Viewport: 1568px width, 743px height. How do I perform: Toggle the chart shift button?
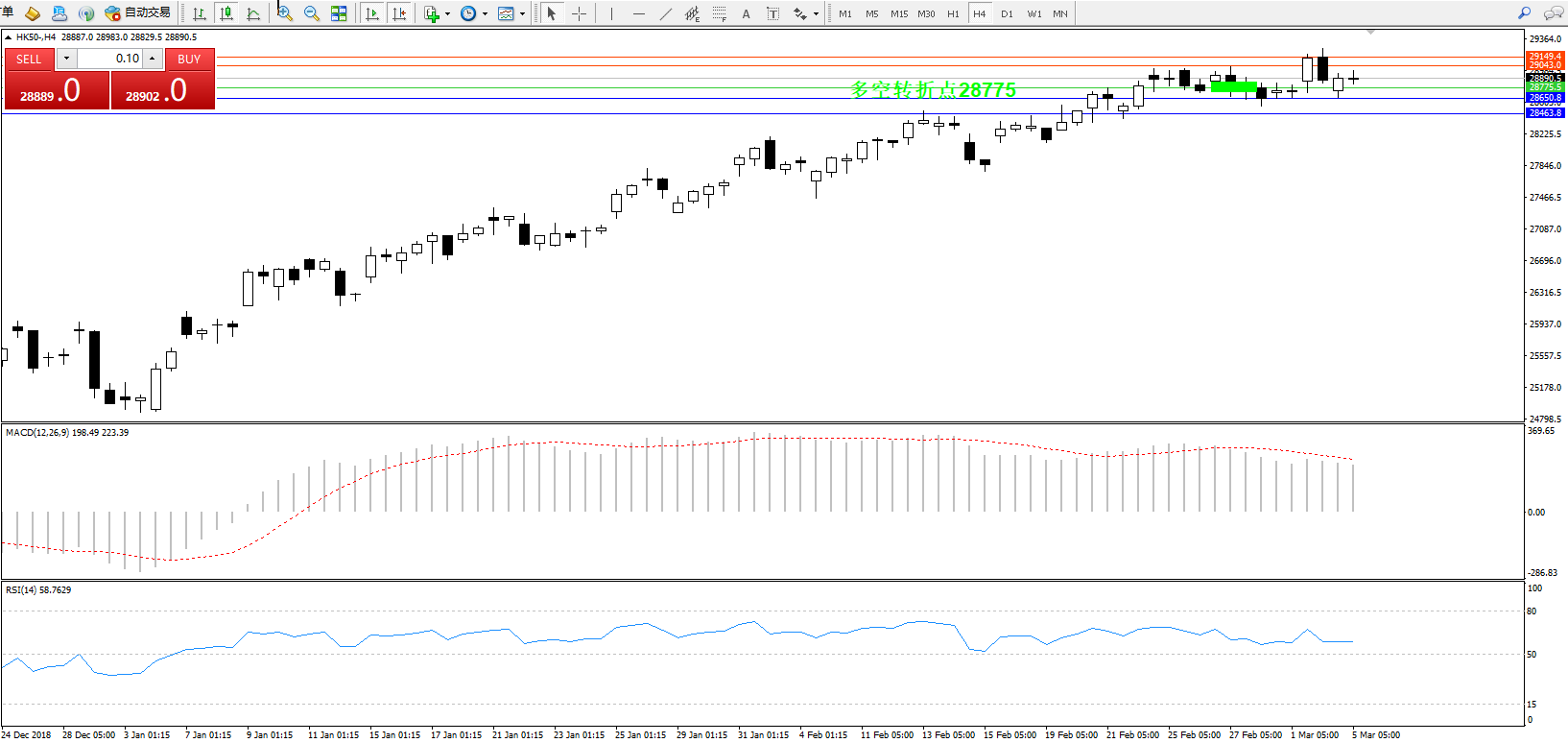pyautogui.click(x=400, y=13)
